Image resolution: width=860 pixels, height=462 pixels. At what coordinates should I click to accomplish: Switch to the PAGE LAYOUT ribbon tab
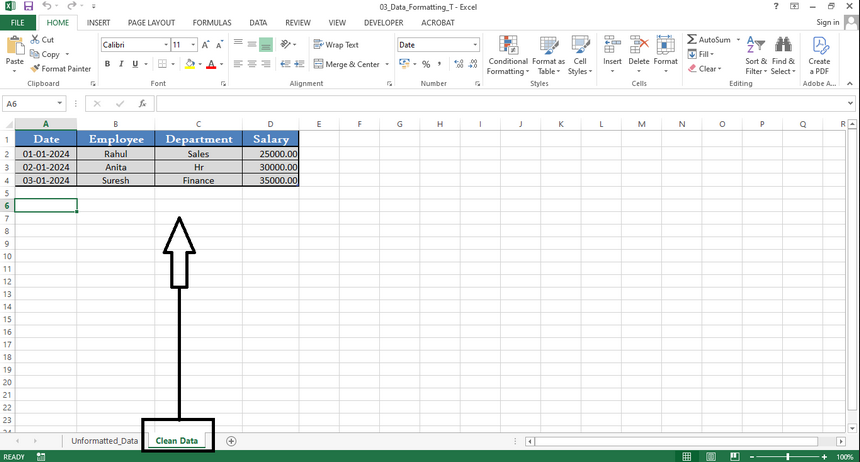click(x=151, y=21)
